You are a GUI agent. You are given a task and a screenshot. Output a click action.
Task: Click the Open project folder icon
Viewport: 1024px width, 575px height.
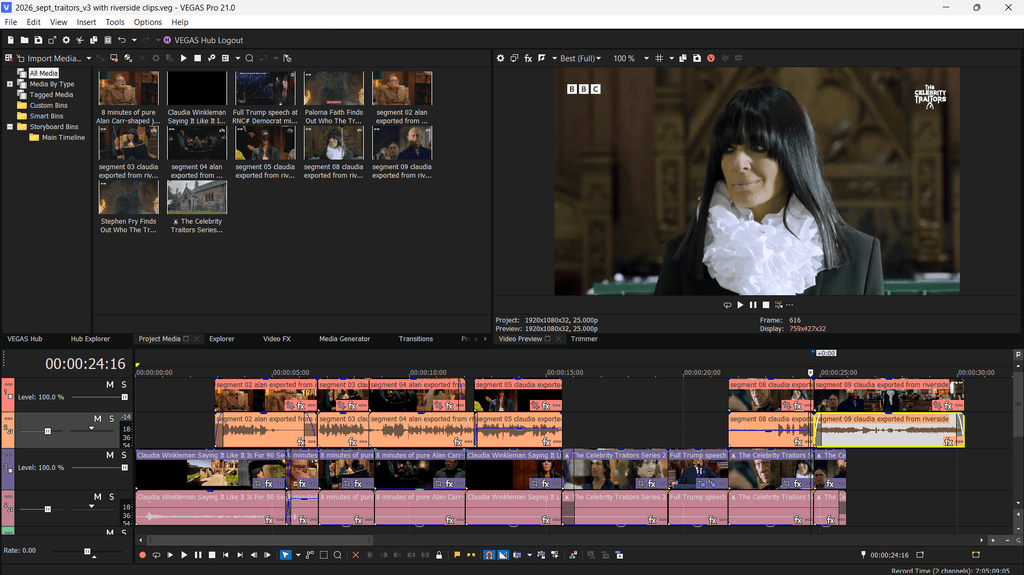point(24,40)
